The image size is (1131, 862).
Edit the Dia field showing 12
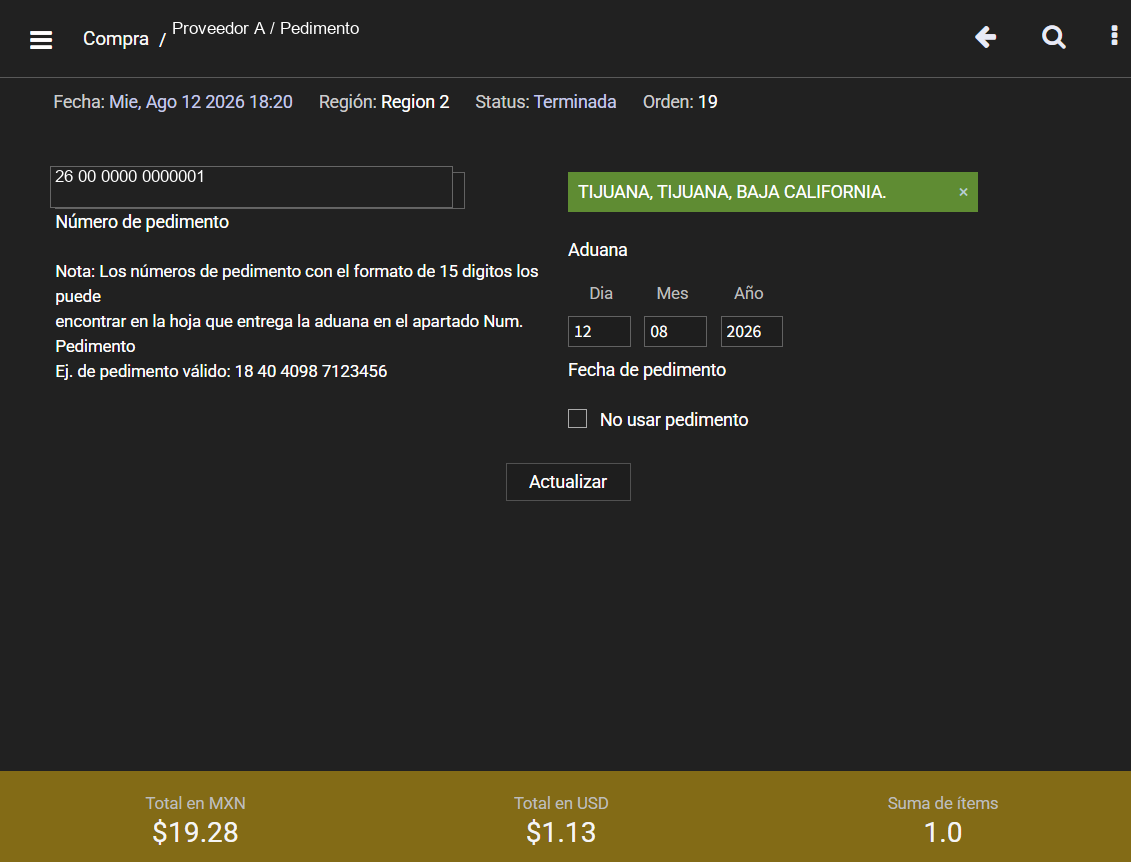[x=599, y=332]
